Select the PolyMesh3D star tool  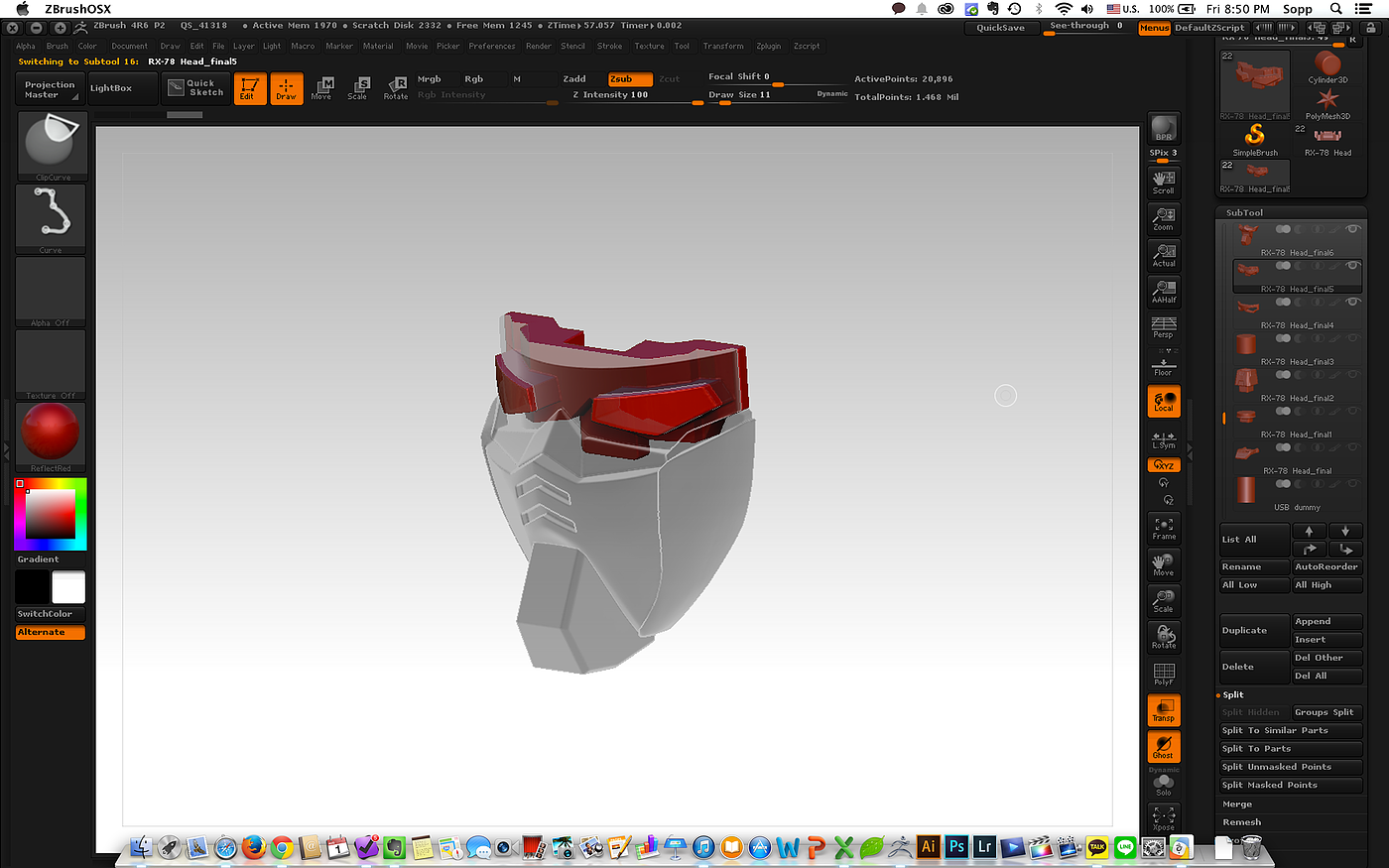(x=1327, y=103)
